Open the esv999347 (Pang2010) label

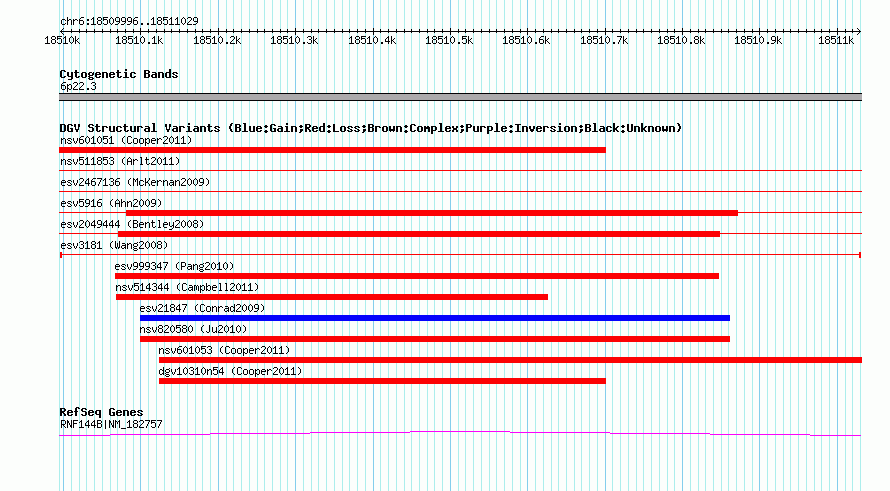coord(174,266)
